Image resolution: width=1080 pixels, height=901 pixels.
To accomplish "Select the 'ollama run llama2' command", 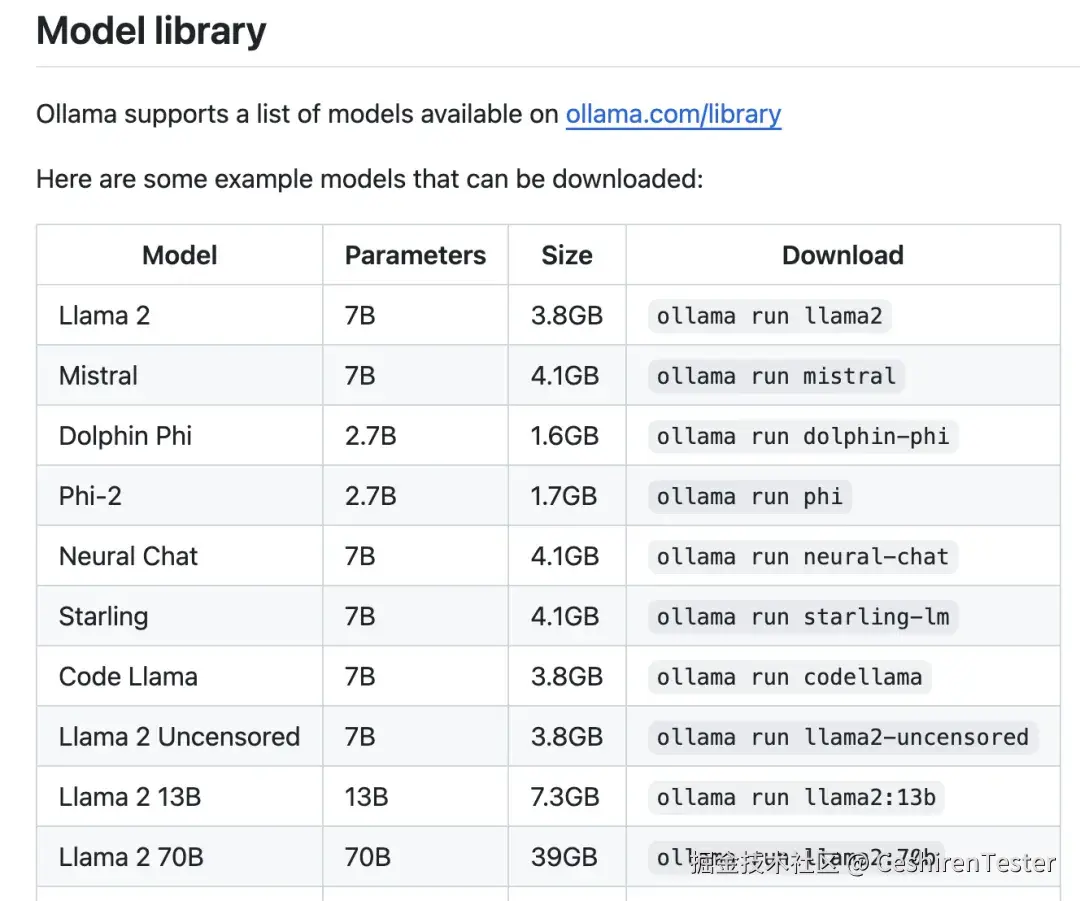I will click(x=769, y=317).
